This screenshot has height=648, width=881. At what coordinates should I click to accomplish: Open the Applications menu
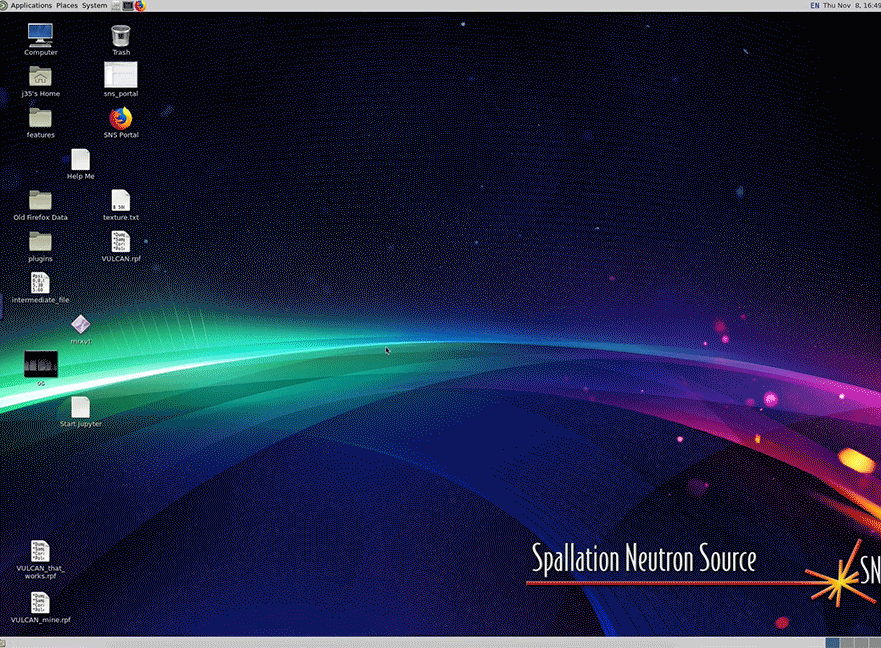30,5
